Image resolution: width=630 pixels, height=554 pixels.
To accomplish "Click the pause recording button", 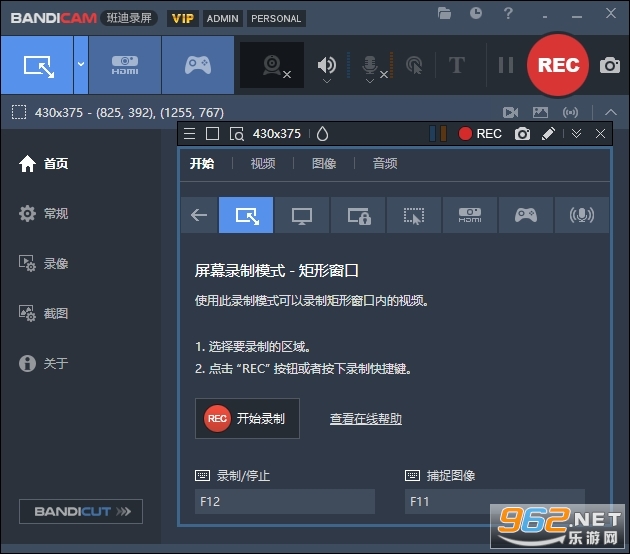I will (x=505, y=65).
